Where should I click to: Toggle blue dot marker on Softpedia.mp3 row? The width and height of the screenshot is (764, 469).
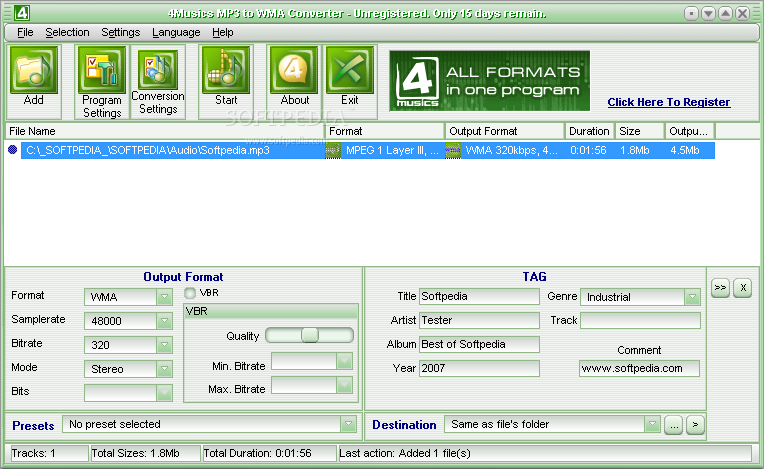click(13, 150)
